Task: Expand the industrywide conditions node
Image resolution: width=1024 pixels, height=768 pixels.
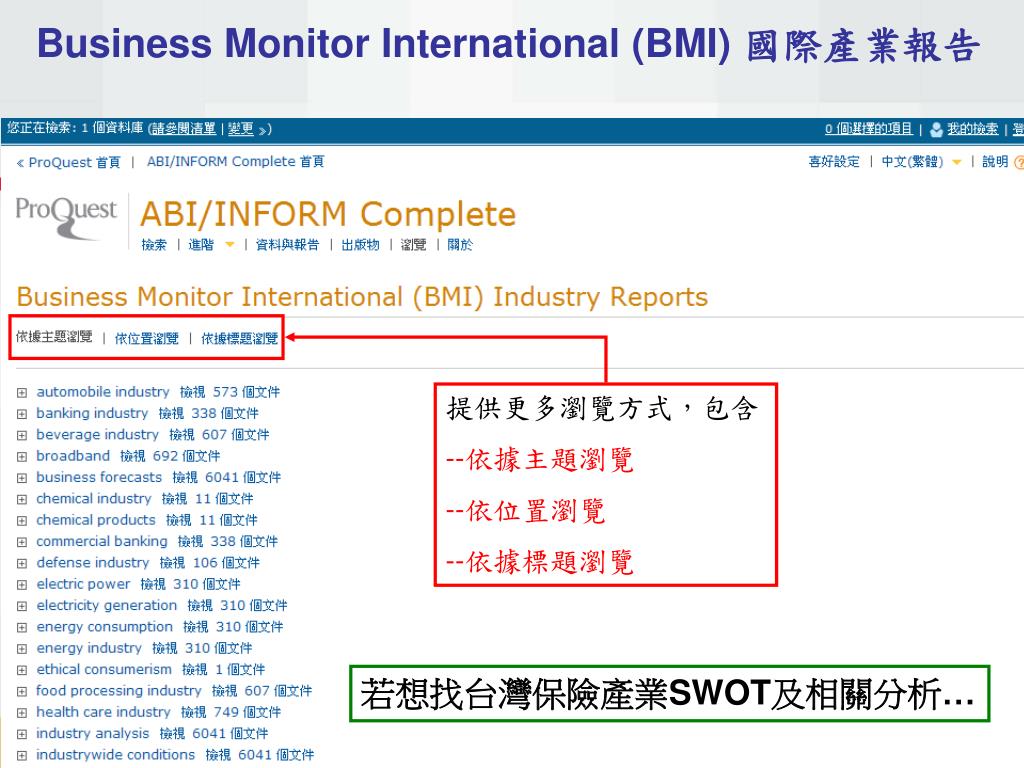Action: point(22,756)
